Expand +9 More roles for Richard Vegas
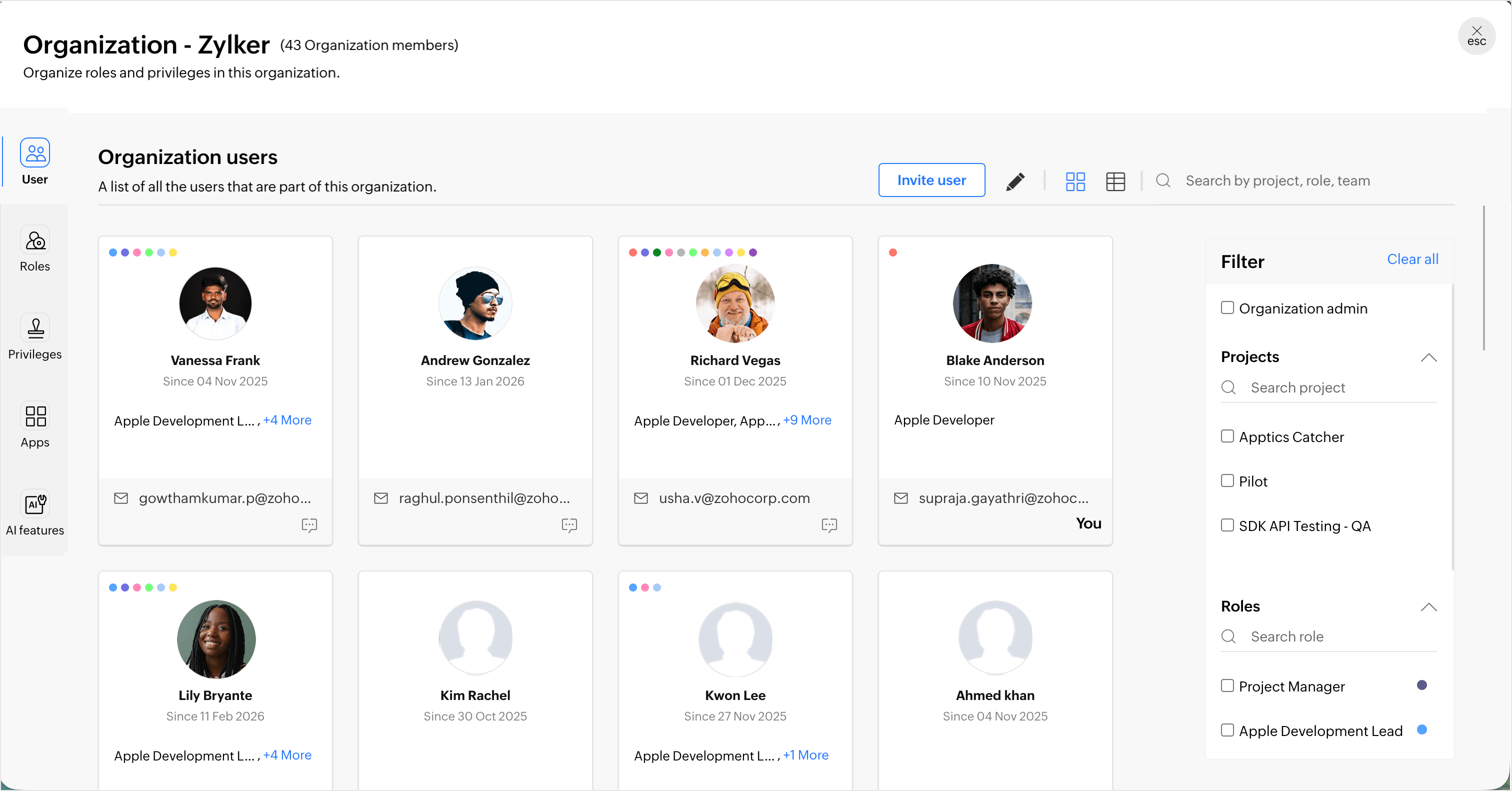Viewport: 1512px width, 791px height. [806, 420]
